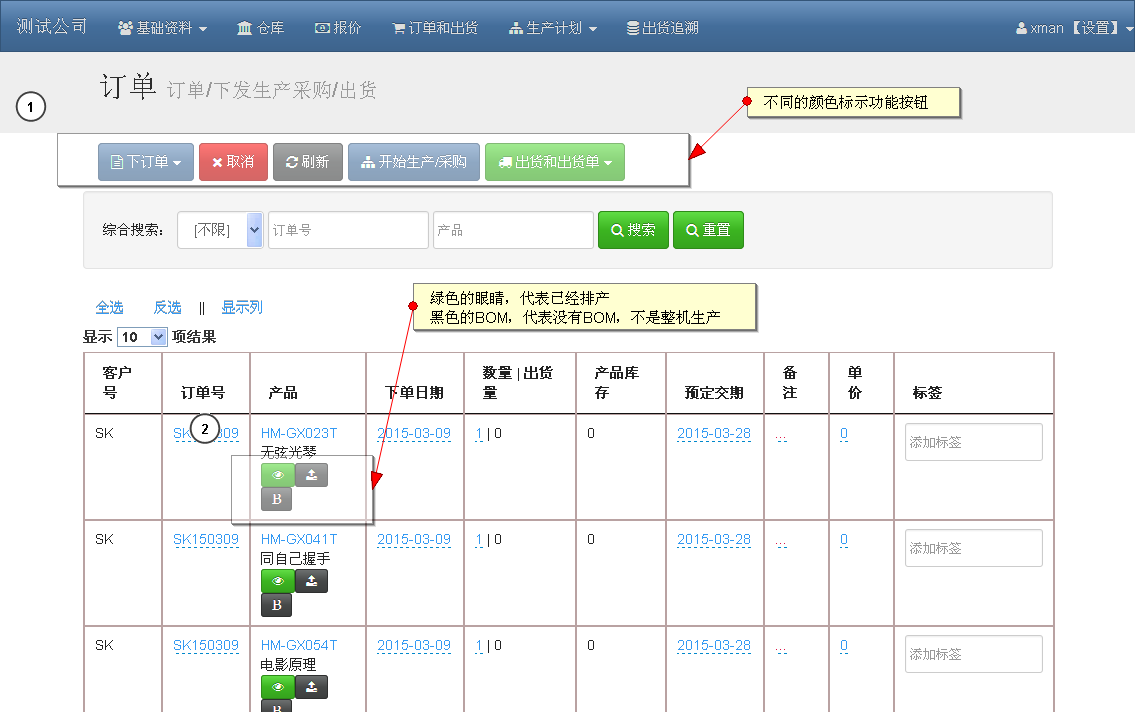Go to 出货追溯 in top navigation

click(662, 28)
